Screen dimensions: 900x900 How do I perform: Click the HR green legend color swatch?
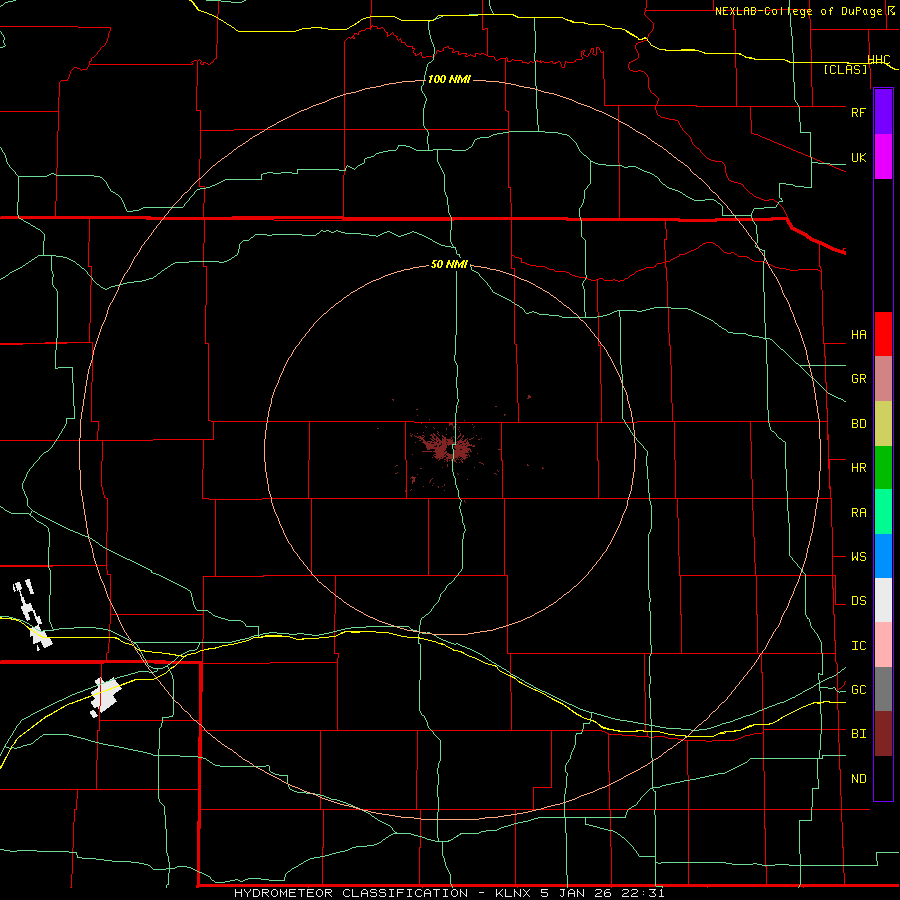pos(883,467)
